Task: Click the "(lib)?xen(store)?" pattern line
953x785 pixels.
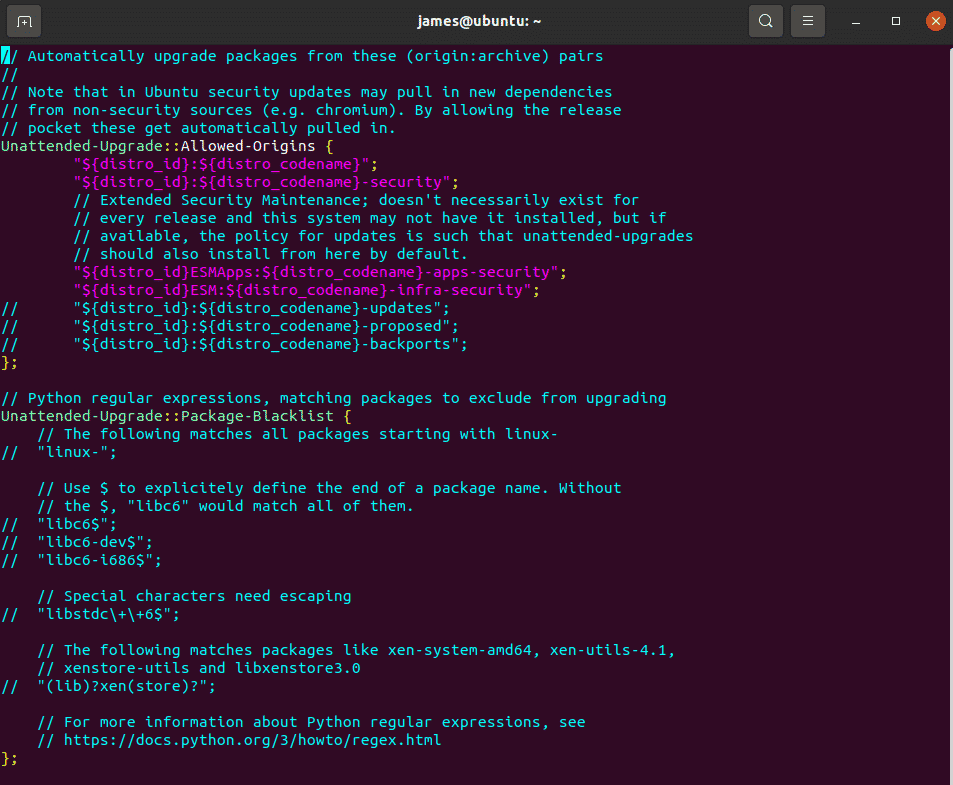Action: click(108, 686)
